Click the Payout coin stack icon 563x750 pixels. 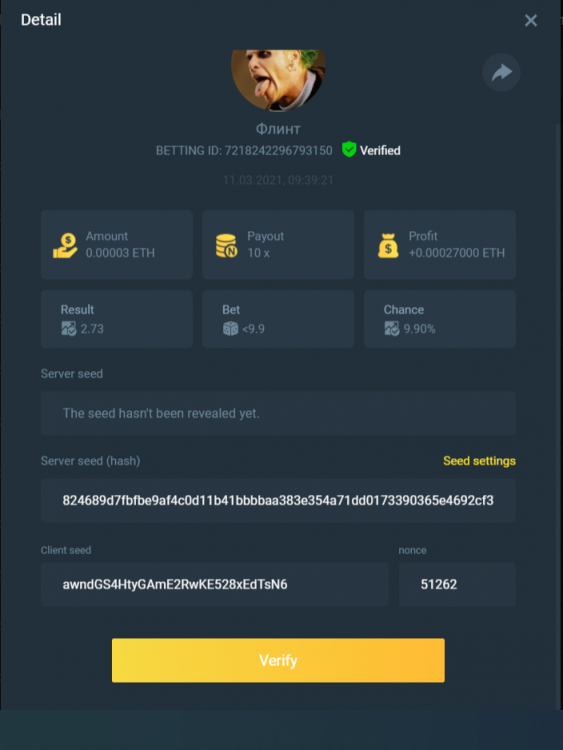click(226, 245)
